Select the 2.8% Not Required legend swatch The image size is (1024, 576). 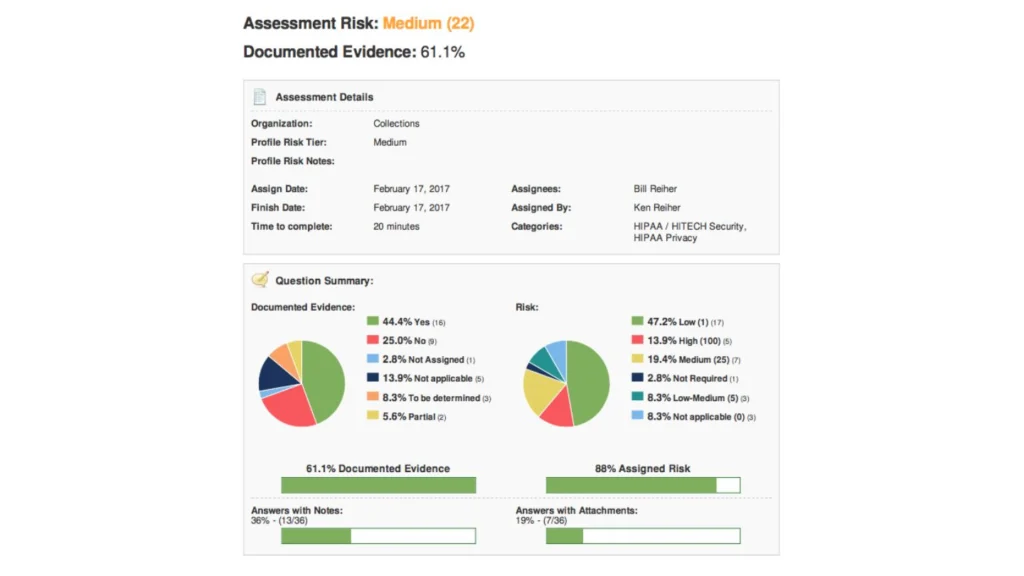[x=638, y=378]
